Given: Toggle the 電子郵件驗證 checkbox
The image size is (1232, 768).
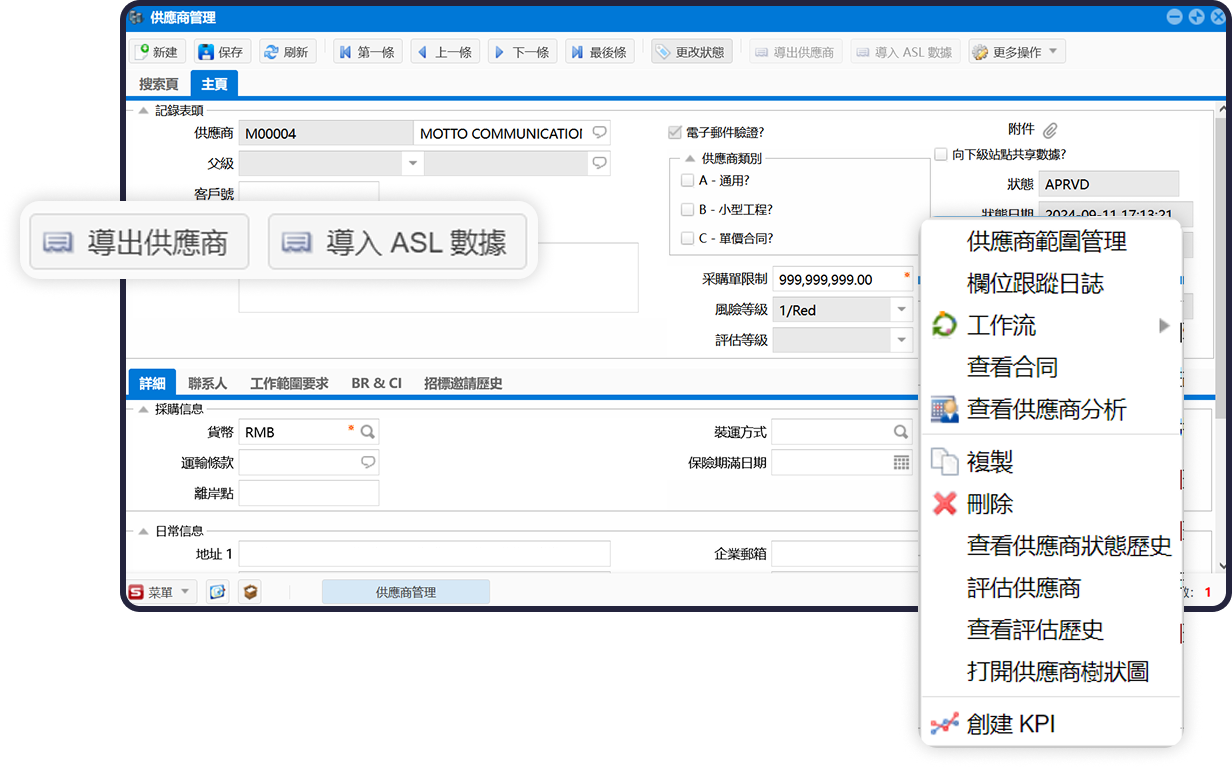Looking at the screenshot, I should pos(675,132).
